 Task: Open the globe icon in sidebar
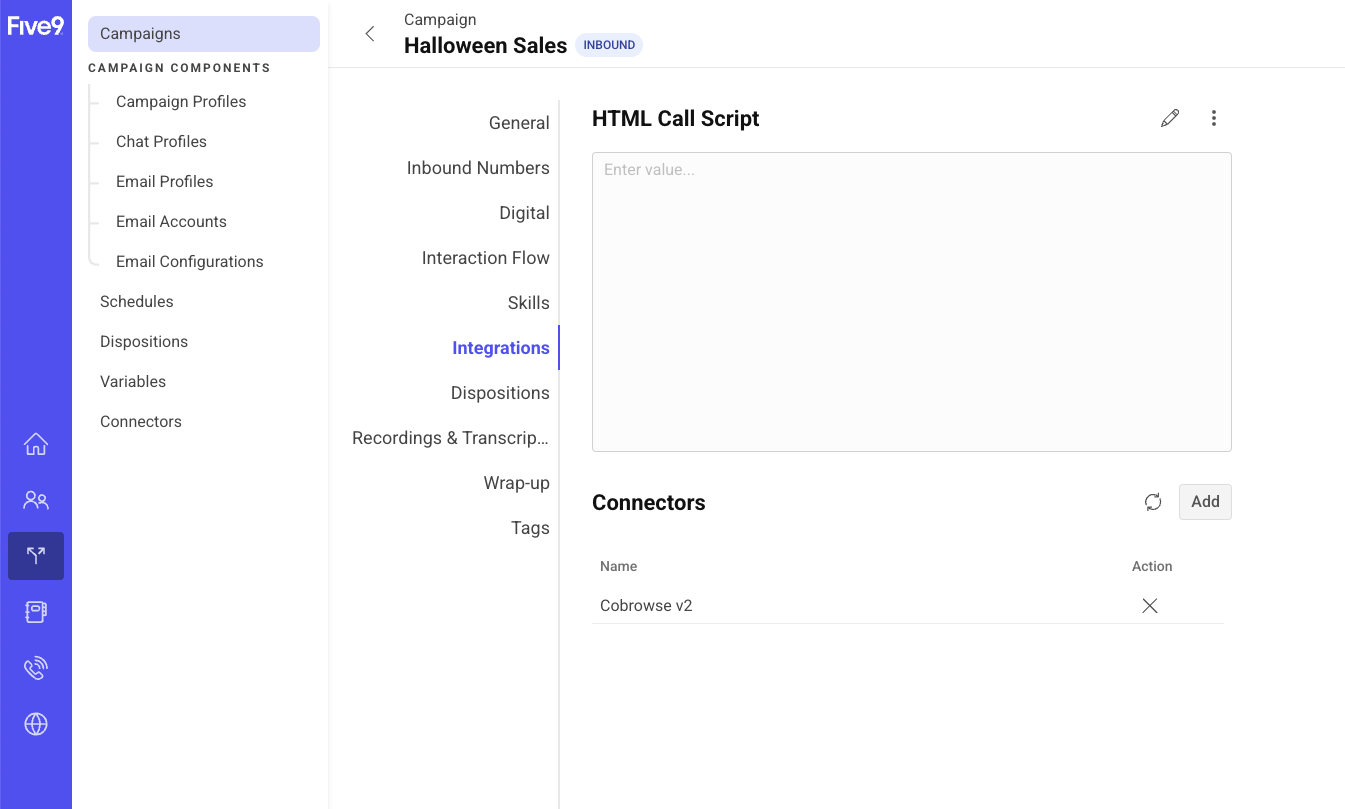(36, 724)
